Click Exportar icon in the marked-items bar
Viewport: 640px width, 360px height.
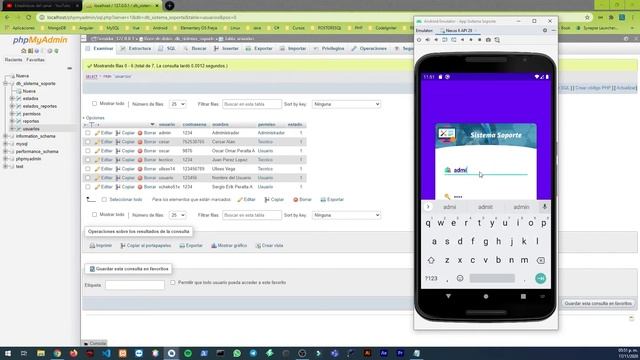coord(323,200)
